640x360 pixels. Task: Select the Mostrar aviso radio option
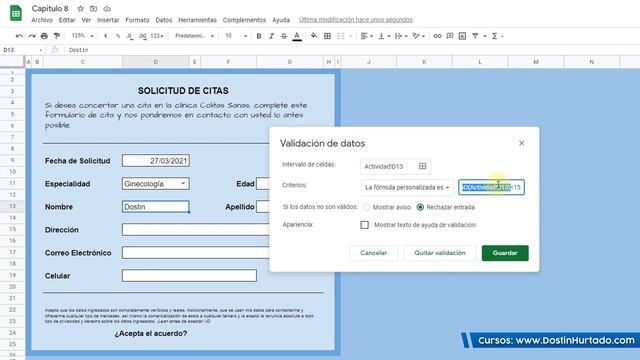(x=367, y=207)
